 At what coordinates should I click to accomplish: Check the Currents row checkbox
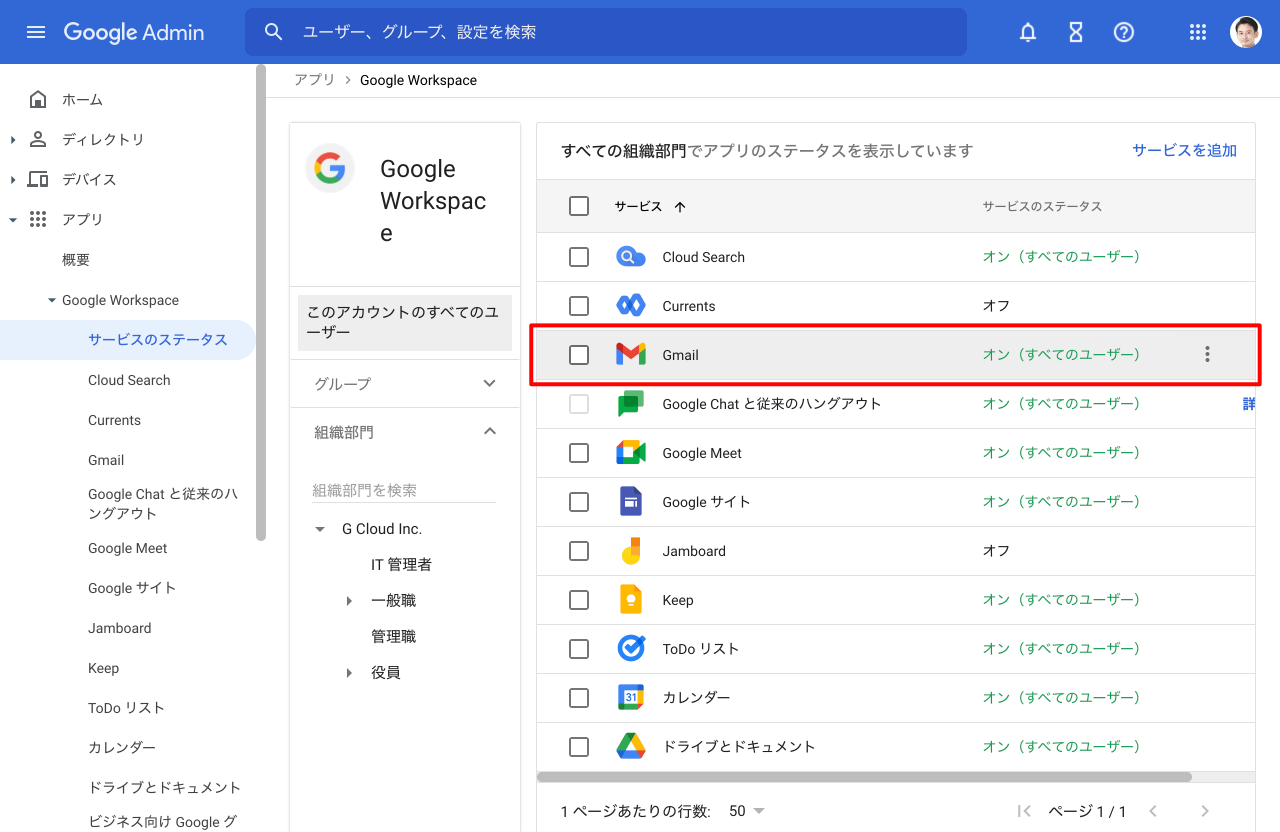point(579,306)
